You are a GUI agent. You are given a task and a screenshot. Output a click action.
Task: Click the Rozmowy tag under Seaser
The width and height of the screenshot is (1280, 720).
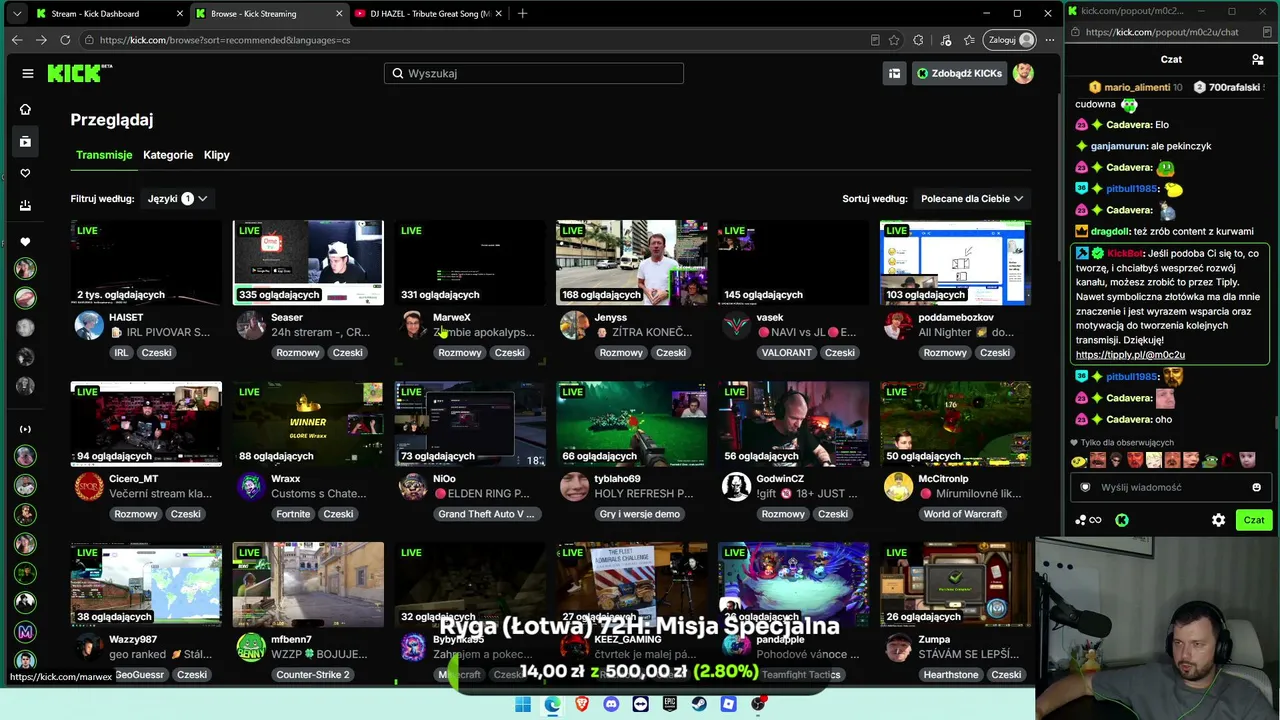[x=297, y=353]
